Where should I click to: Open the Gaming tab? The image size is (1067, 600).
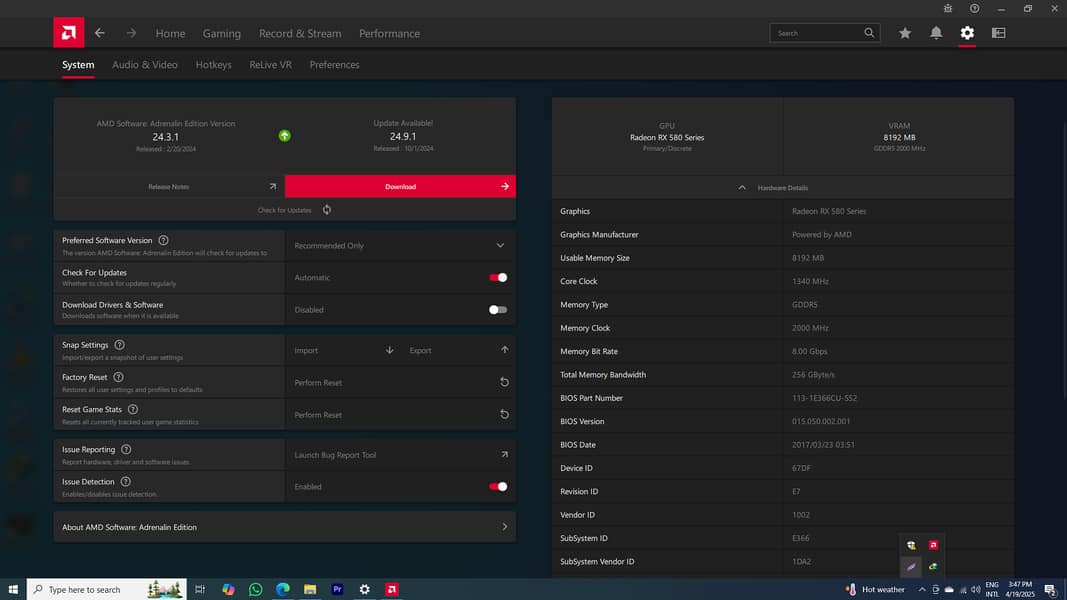click(222, 33)
